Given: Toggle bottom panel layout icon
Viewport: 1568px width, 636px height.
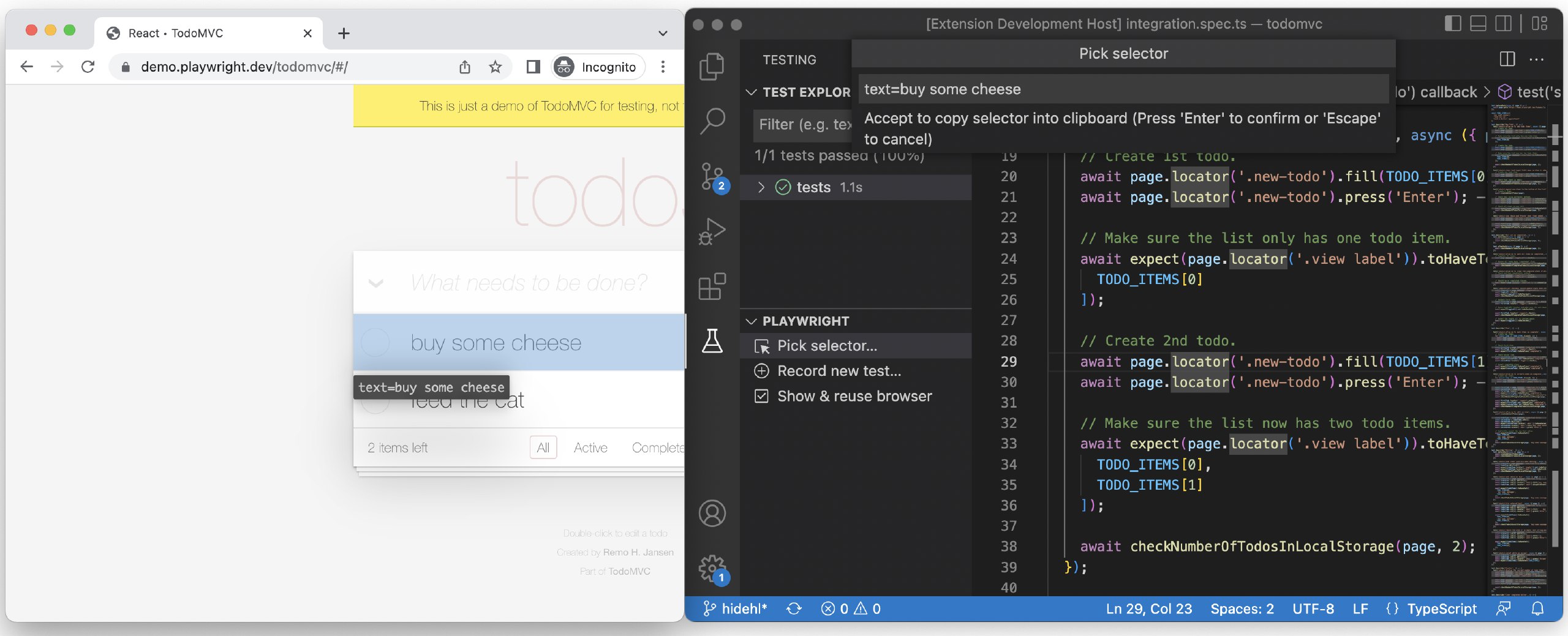Looking at the screenshot, I should point(1479,24).
